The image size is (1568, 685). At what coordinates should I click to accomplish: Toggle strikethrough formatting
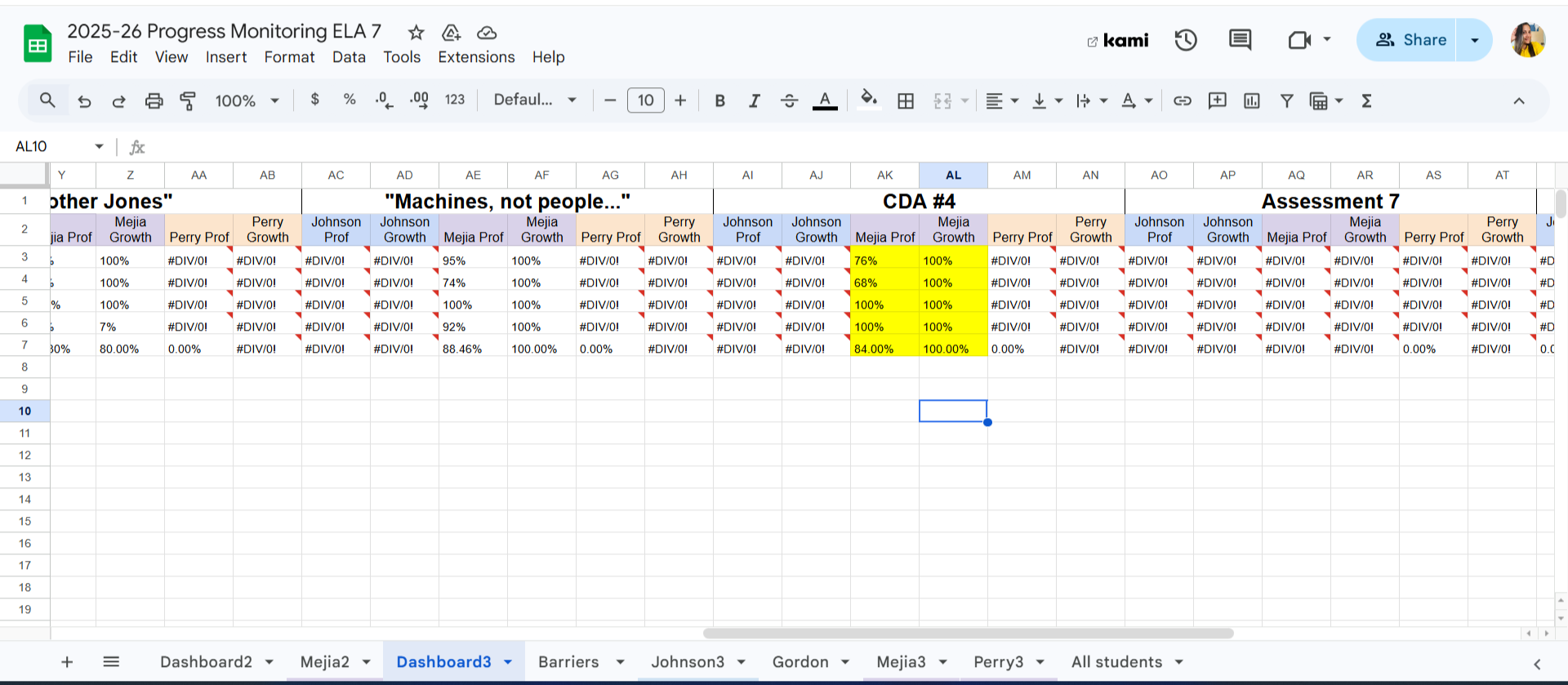click(789, 100)
